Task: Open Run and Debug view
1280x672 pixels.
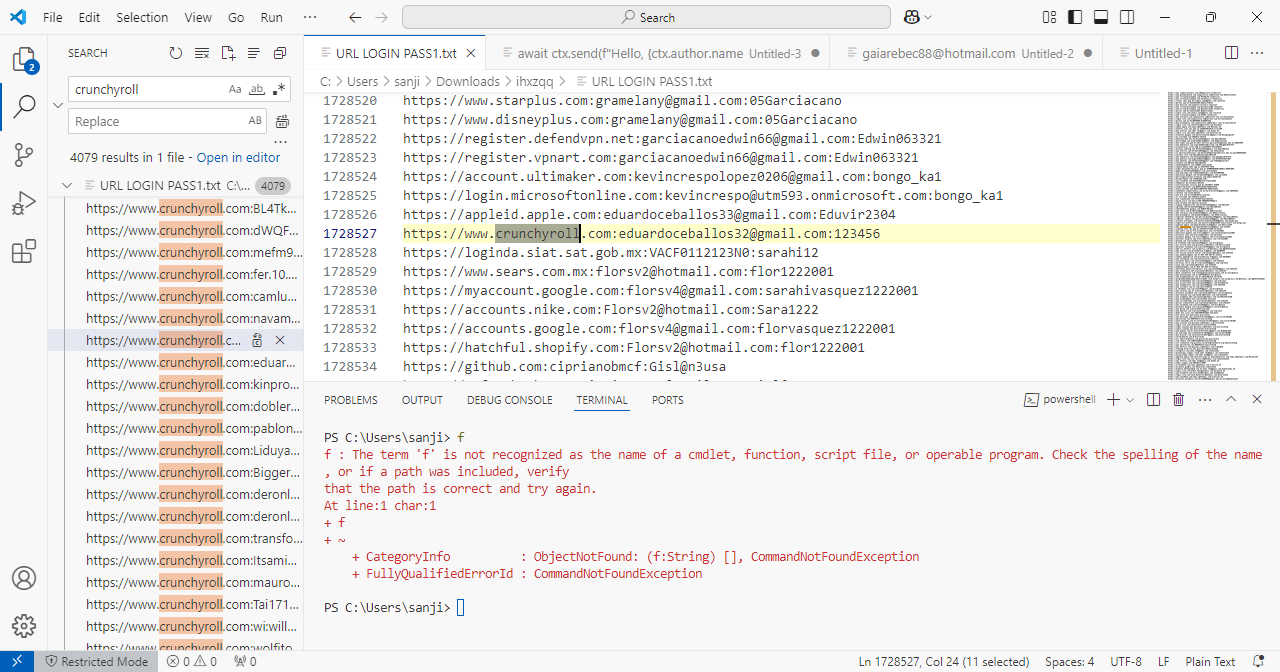Action: point(24,204)
